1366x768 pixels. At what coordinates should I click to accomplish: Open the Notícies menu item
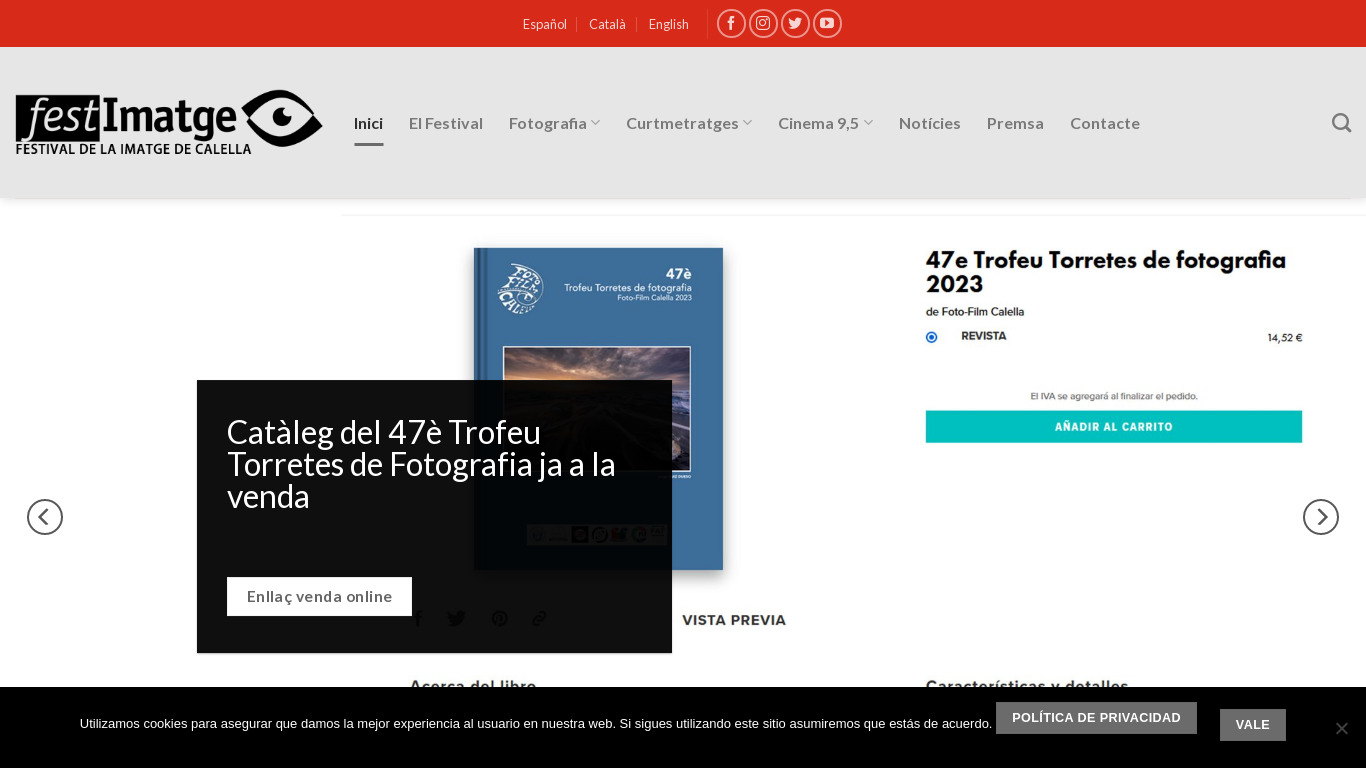pyautogui.click(x=930, y=123)
